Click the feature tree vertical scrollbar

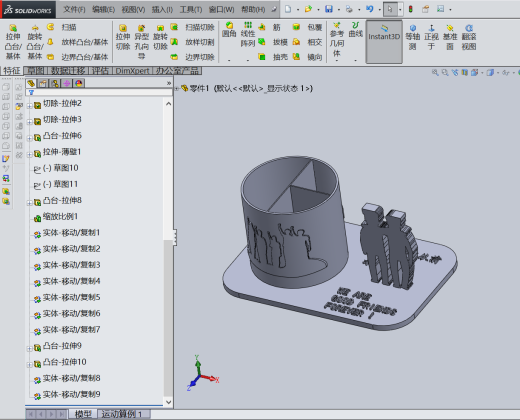[168, 252]
